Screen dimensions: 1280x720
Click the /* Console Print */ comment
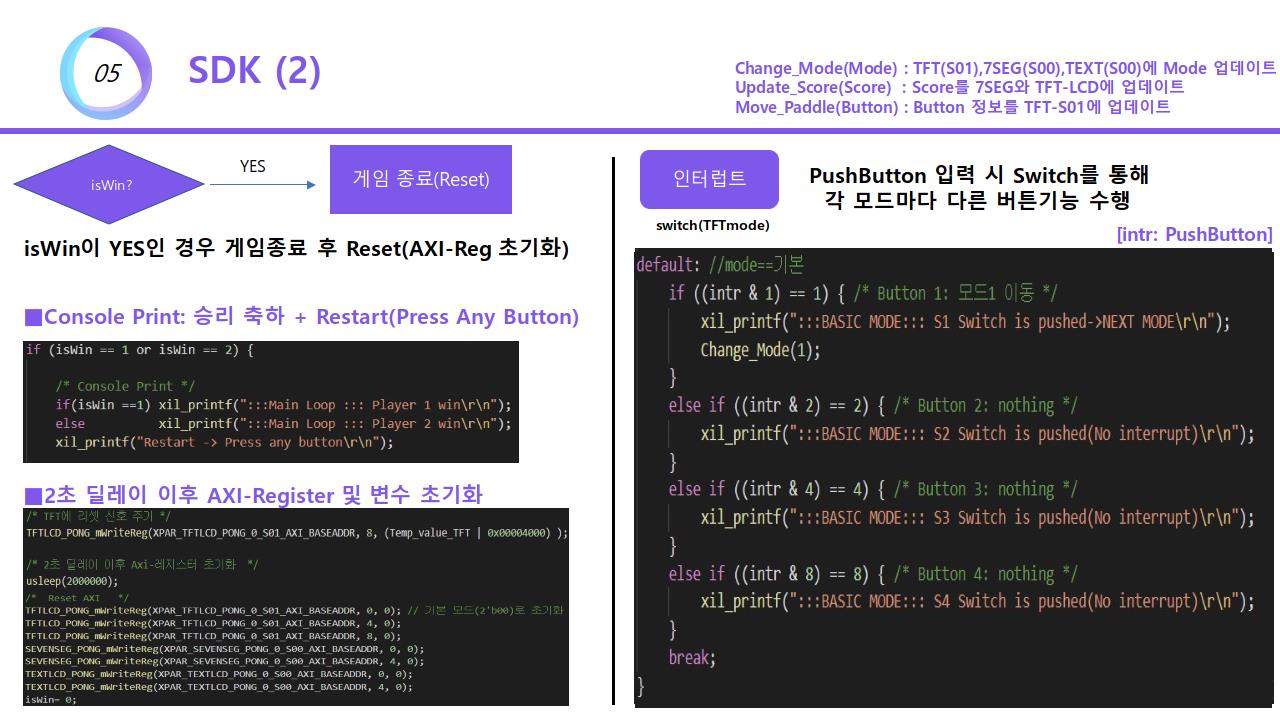tap(126, 386)
